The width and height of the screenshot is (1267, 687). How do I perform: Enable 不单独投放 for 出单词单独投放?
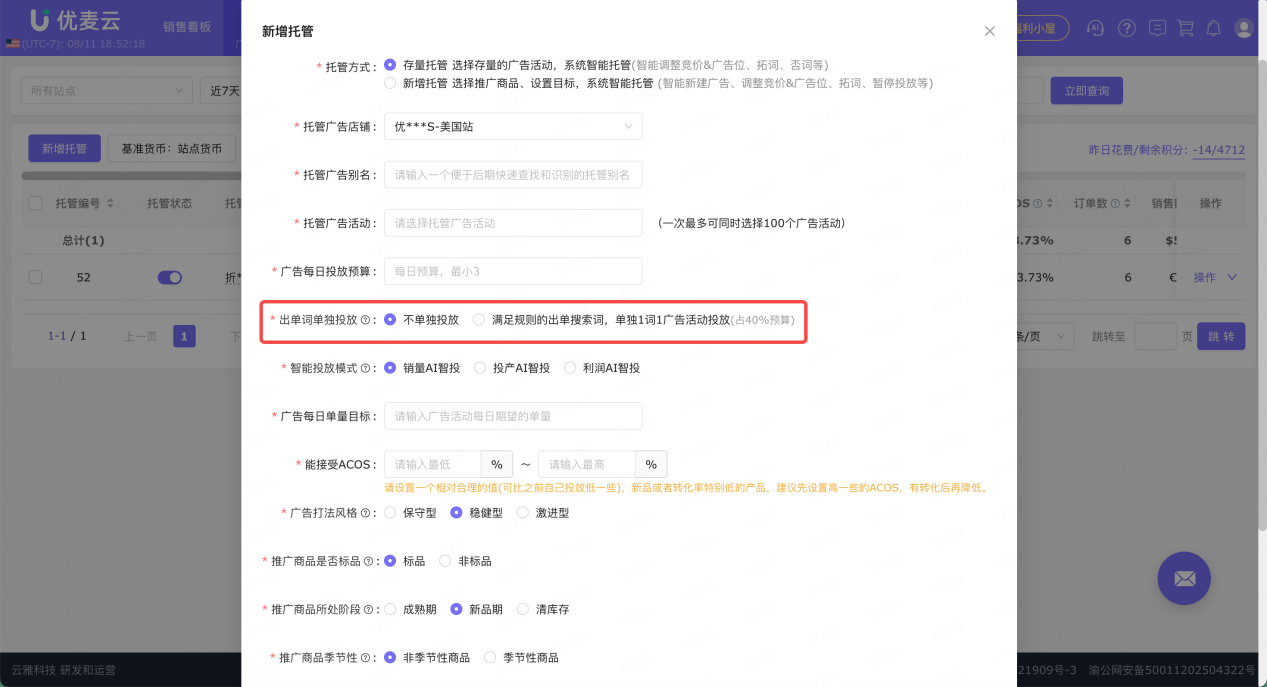(x=388, y=321)
